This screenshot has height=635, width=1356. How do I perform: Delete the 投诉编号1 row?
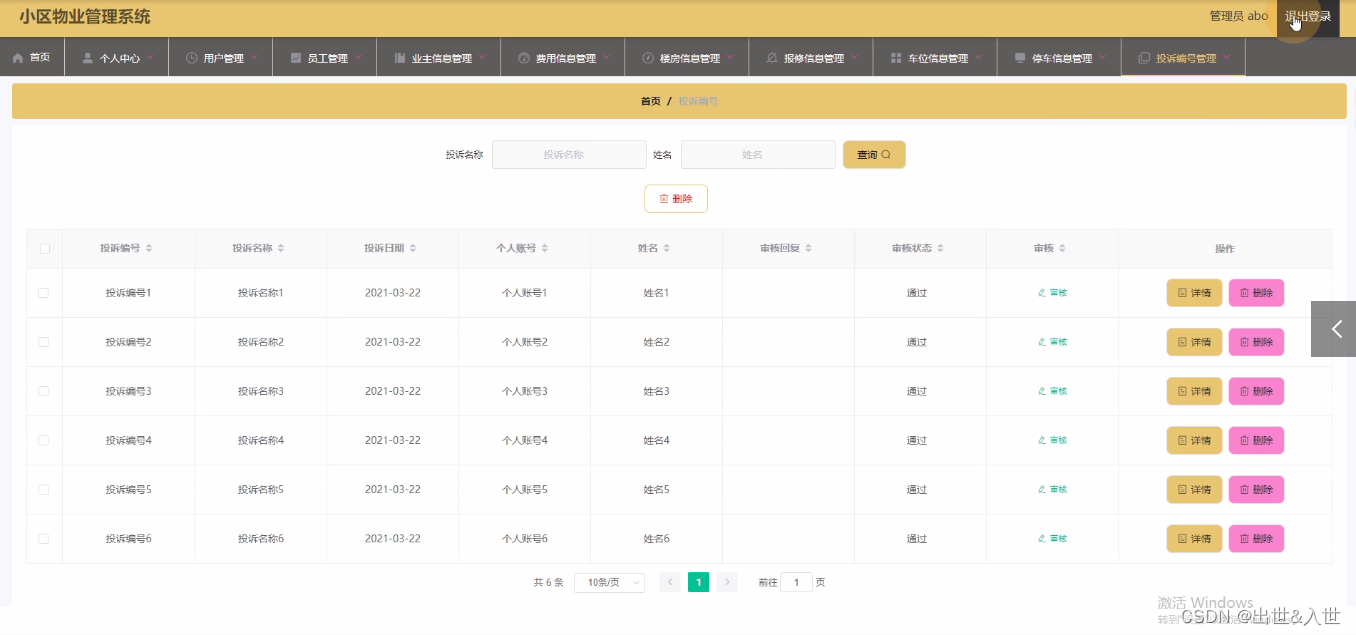1256,293
